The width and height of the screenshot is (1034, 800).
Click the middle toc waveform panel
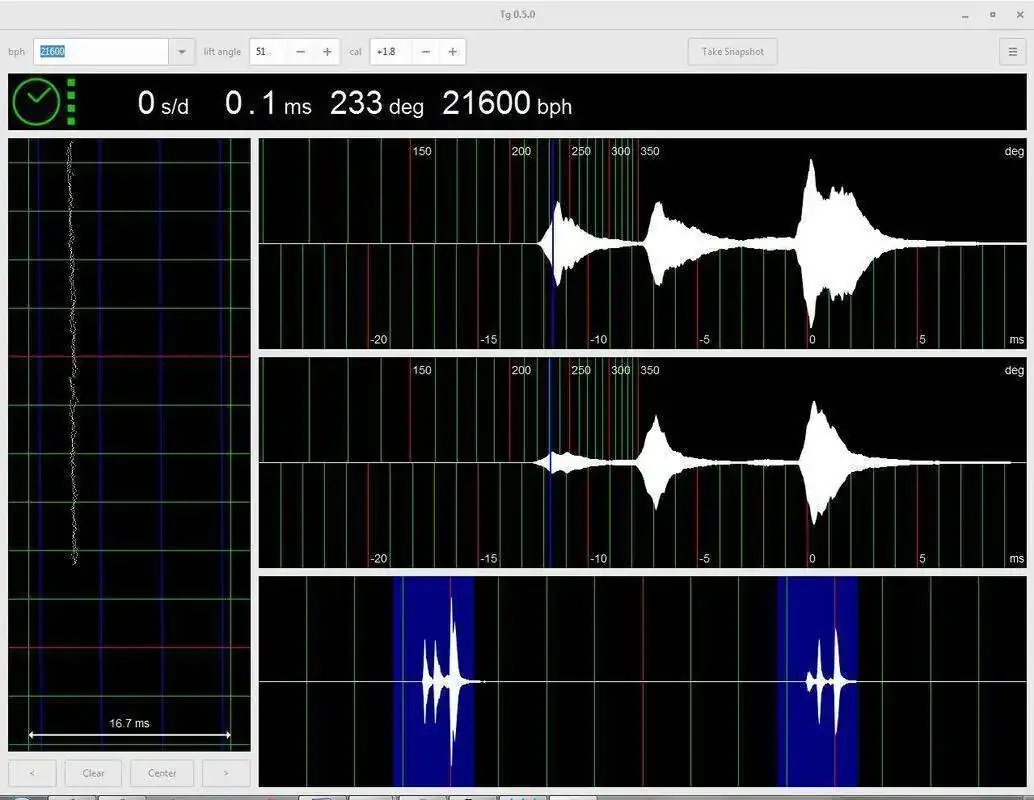[x=642, y=462]
